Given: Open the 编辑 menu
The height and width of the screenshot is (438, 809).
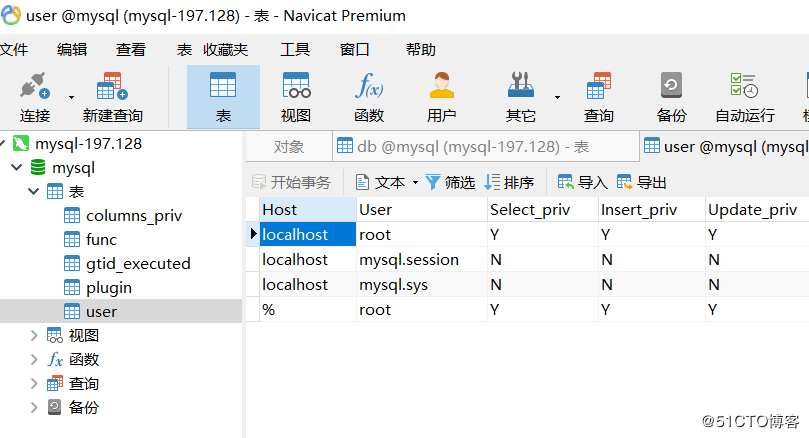Looking at the screenshot, I should coord(72,50).
